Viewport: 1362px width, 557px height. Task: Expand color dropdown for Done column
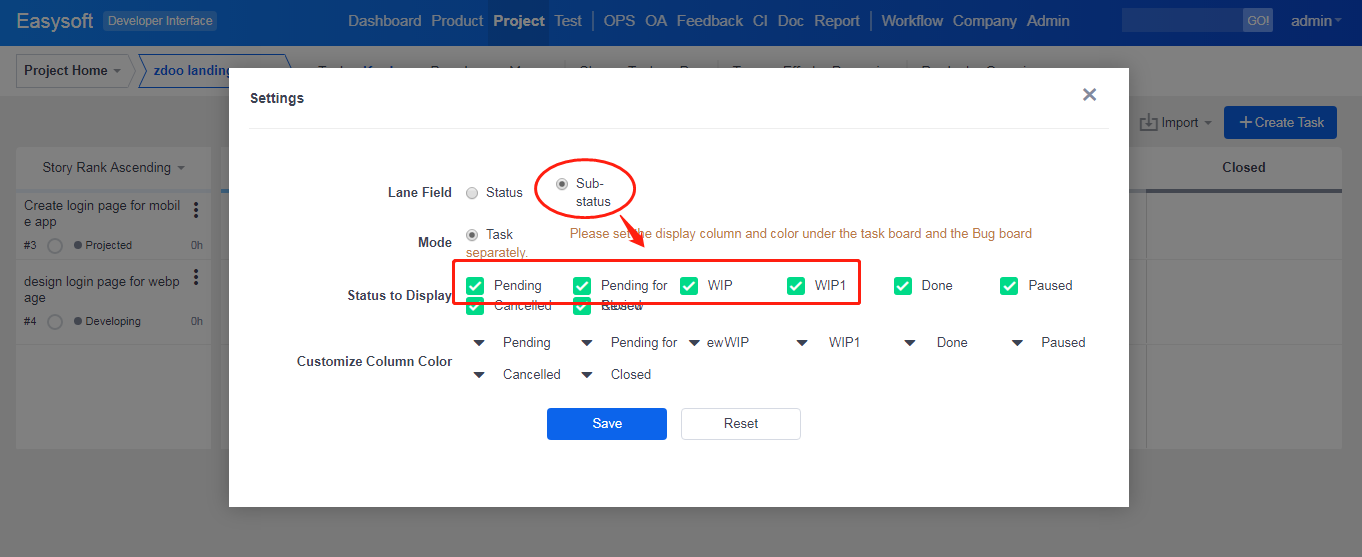910,343
